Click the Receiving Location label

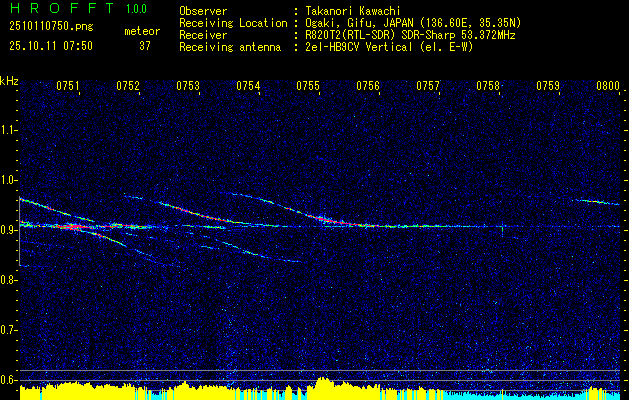(233, 23)
